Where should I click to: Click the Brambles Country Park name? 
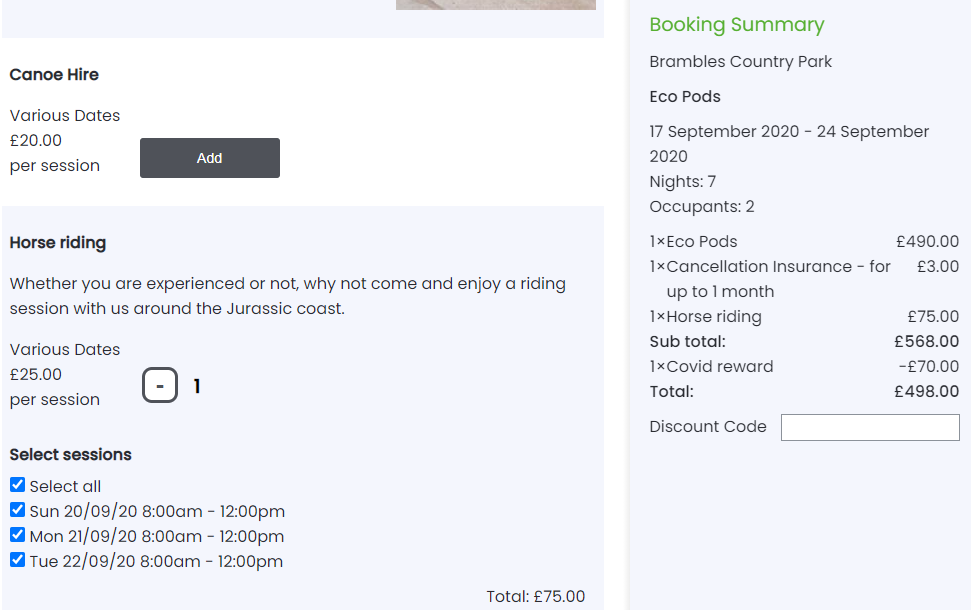pos(741,62)
